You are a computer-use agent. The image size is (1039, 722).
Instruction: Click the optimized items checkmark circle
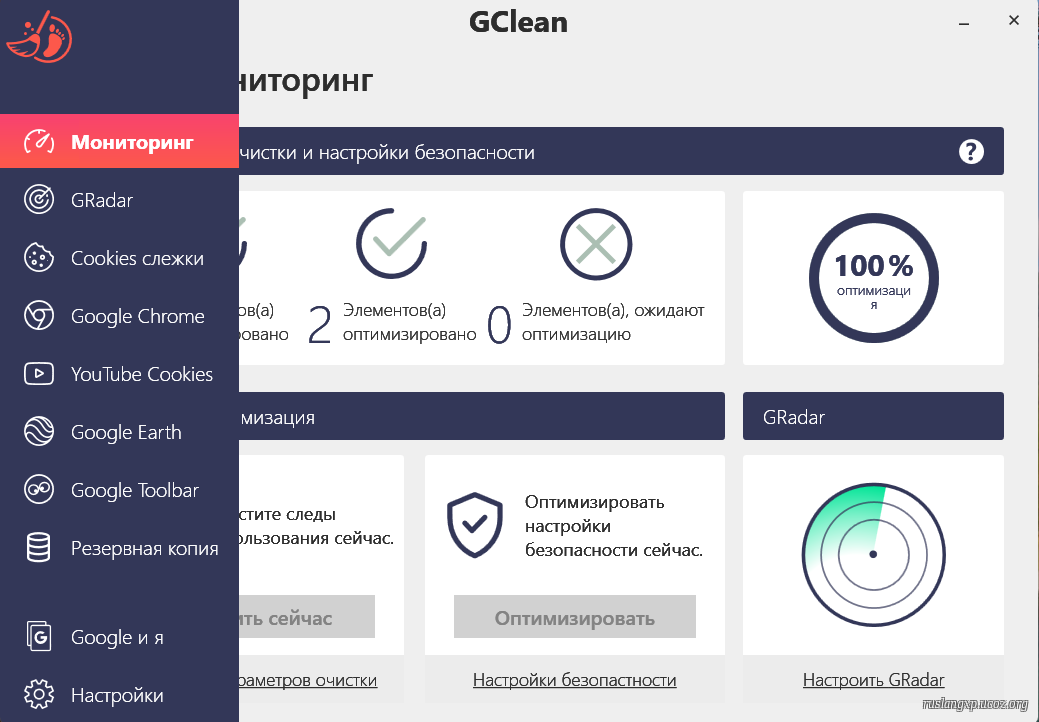tap(392, 243)
